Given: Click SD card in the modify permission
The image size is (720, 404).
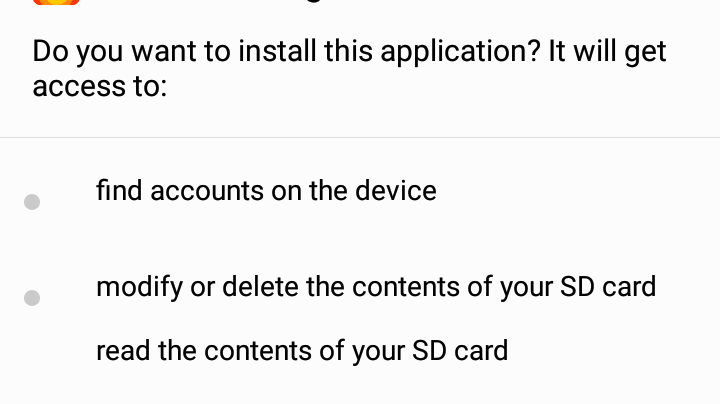Looking at the screenshot, I should 608,287.
